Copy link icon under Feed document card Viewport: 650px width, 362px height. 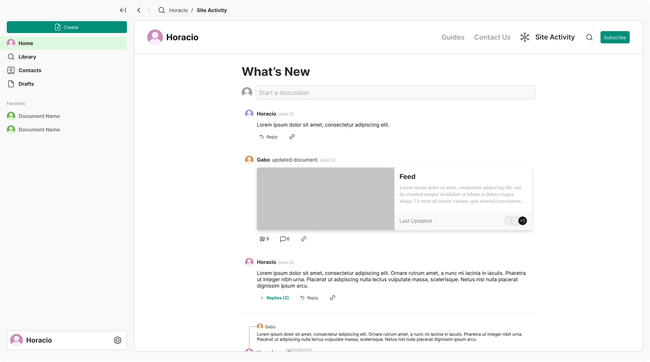(303, 239)
